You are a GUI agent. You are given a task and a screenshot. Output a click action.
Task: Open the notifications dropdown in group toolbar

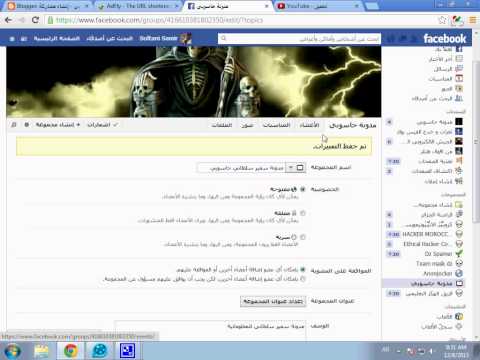coord(102,125)
